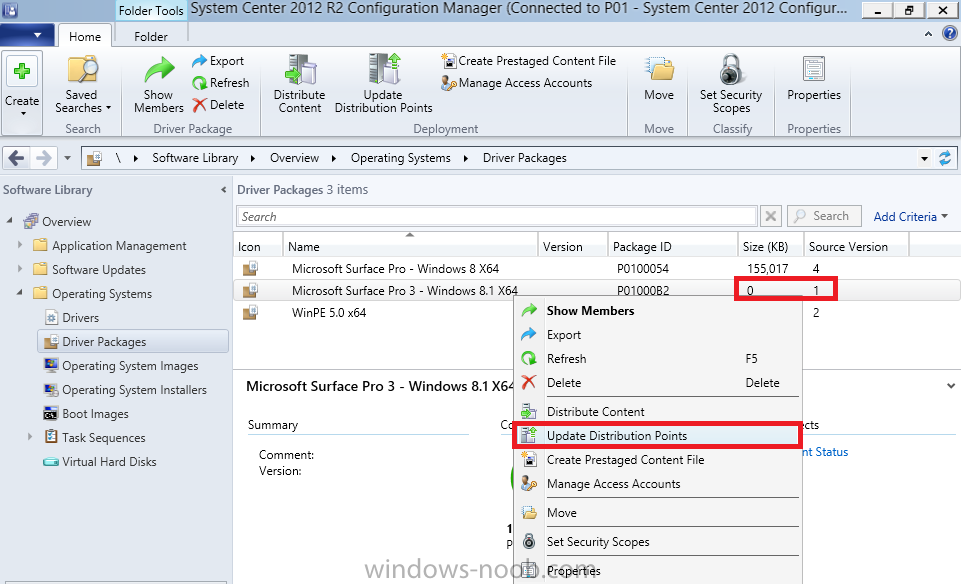Select Operating System Images node

[121, 366]
